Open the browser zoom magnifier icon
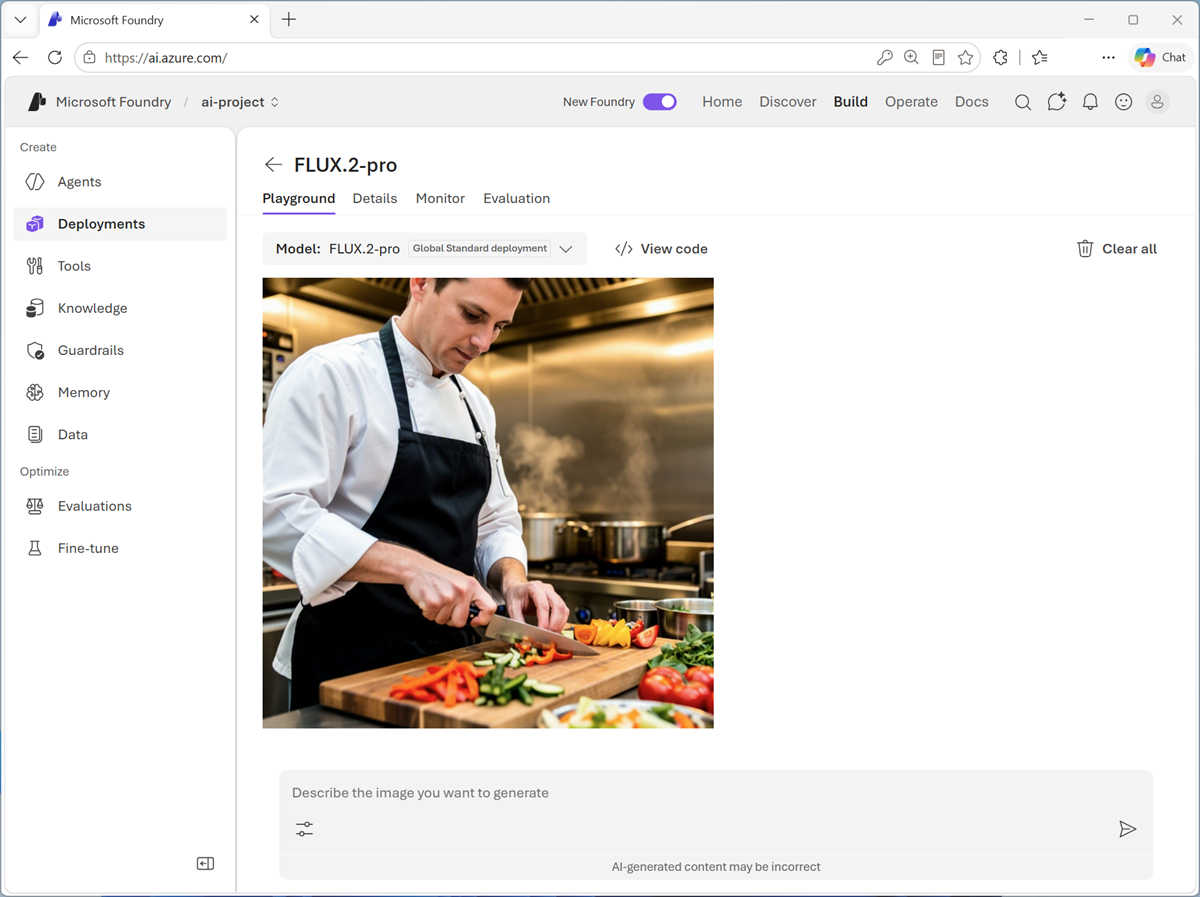 (911, 58)
